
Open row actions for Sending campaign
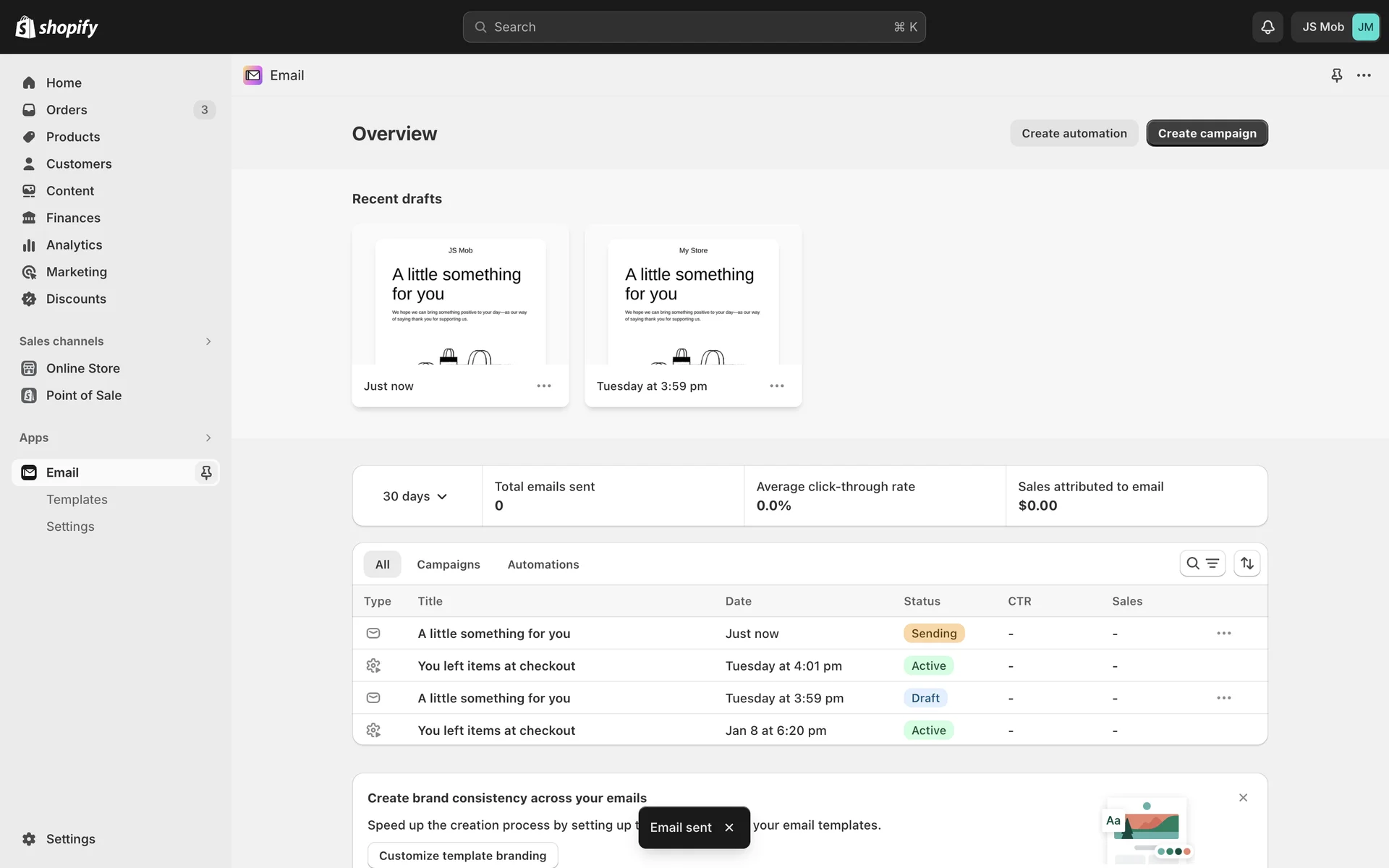coord(1223,634)
